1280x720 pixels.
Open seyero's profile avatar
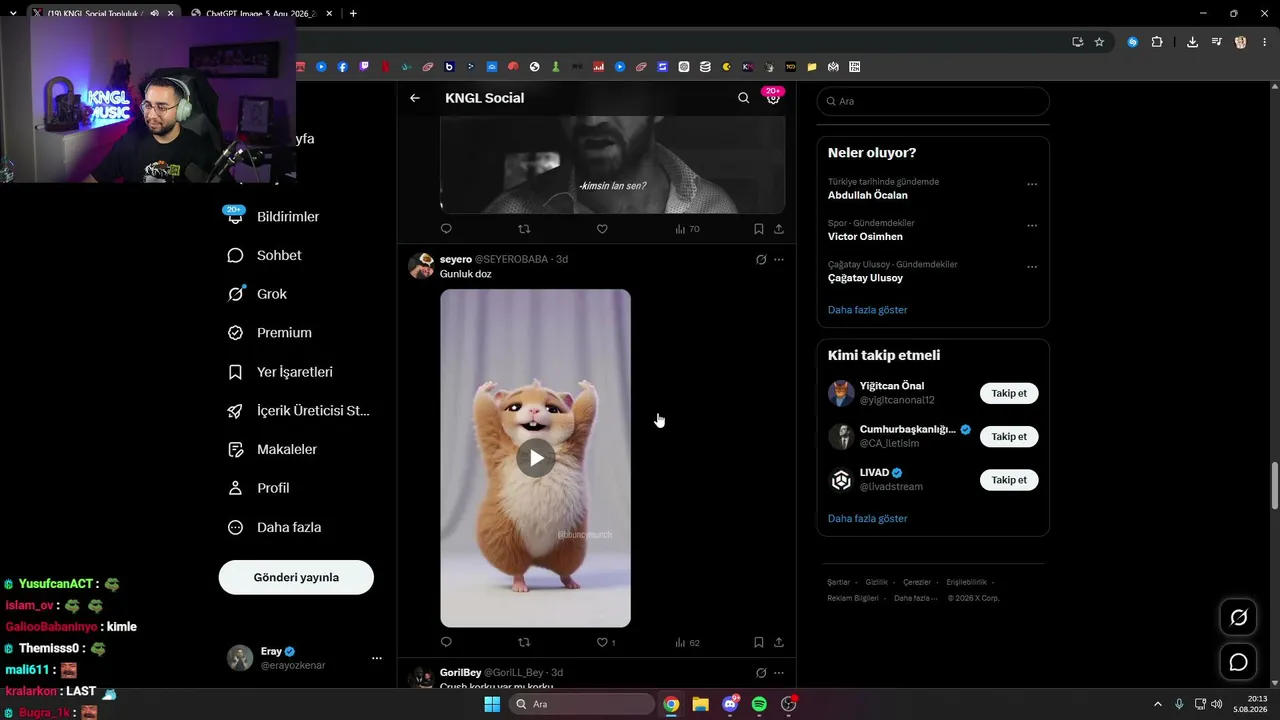pos(421,265)
